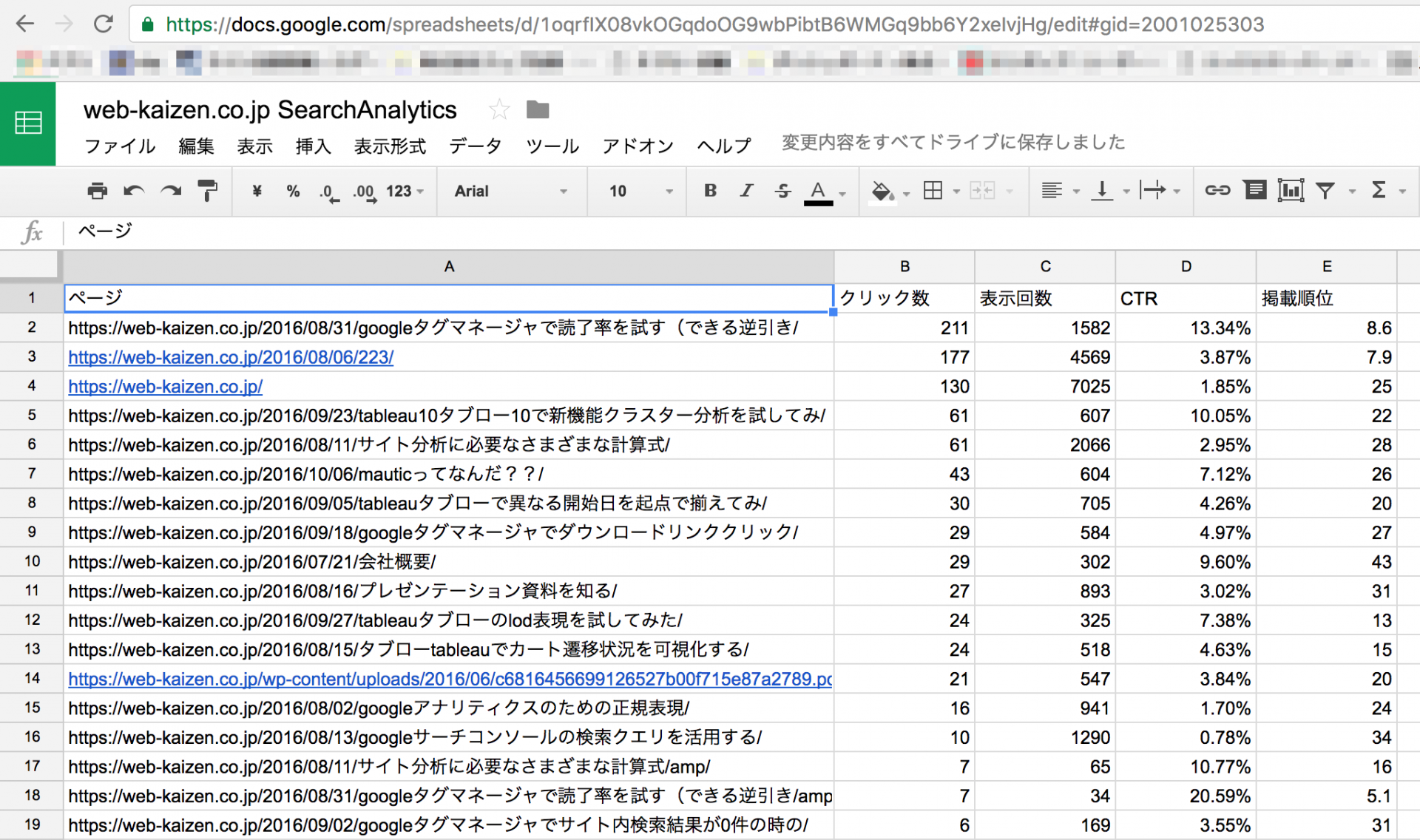Click the Undo arrow icon

(134, 191)
